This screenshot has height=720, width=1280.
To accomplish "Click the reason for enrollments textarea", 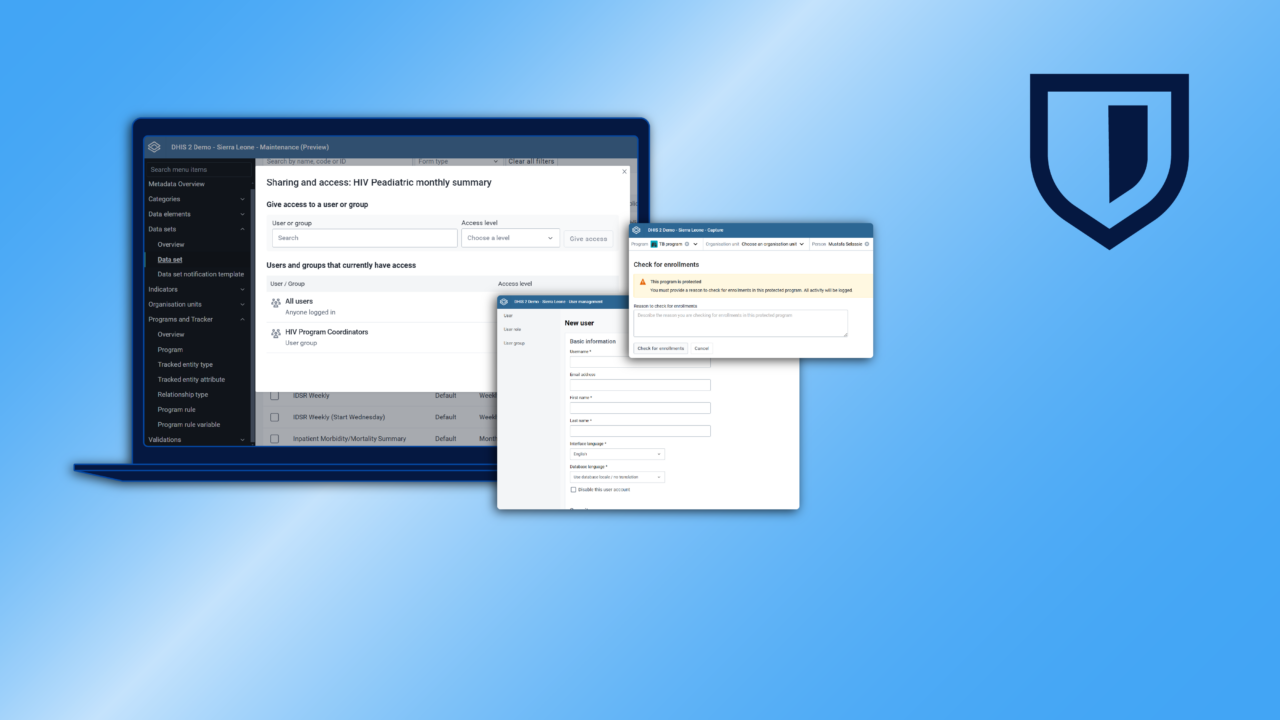I will (x=741, y=323).
